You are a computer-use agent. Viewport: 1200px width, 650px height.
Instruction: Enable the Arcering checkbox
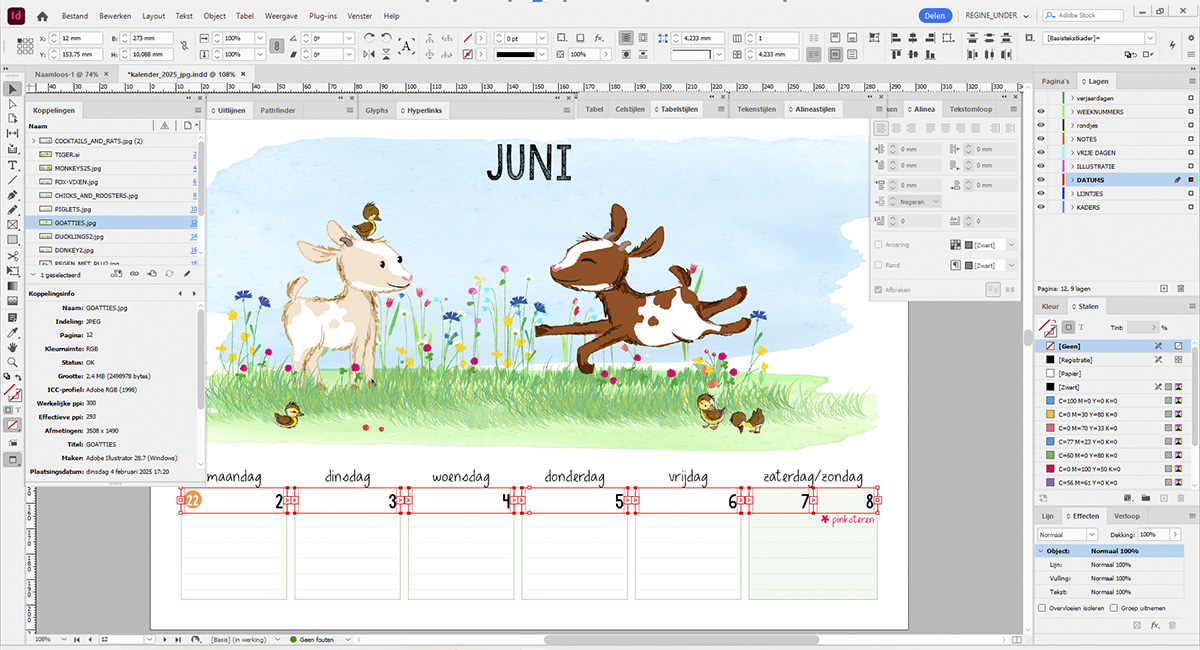pos(878,244)
